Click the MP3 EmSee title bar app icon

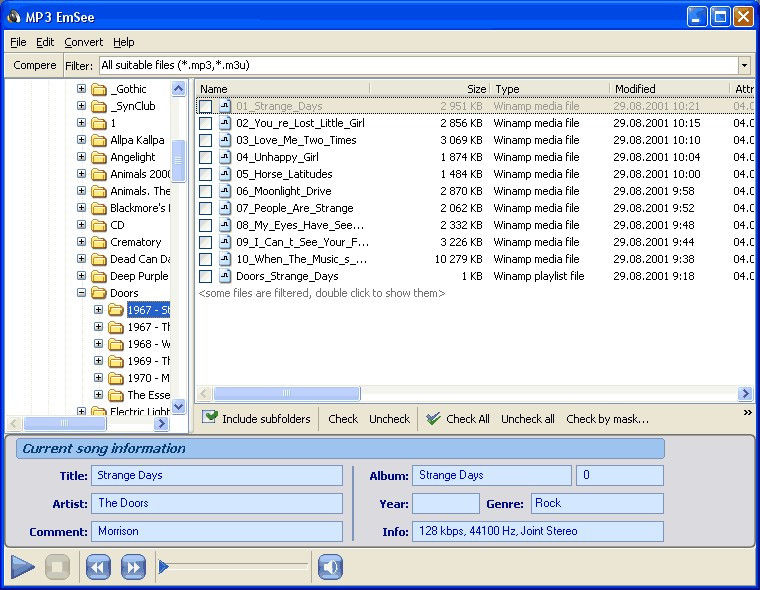(x=14, y=16)
